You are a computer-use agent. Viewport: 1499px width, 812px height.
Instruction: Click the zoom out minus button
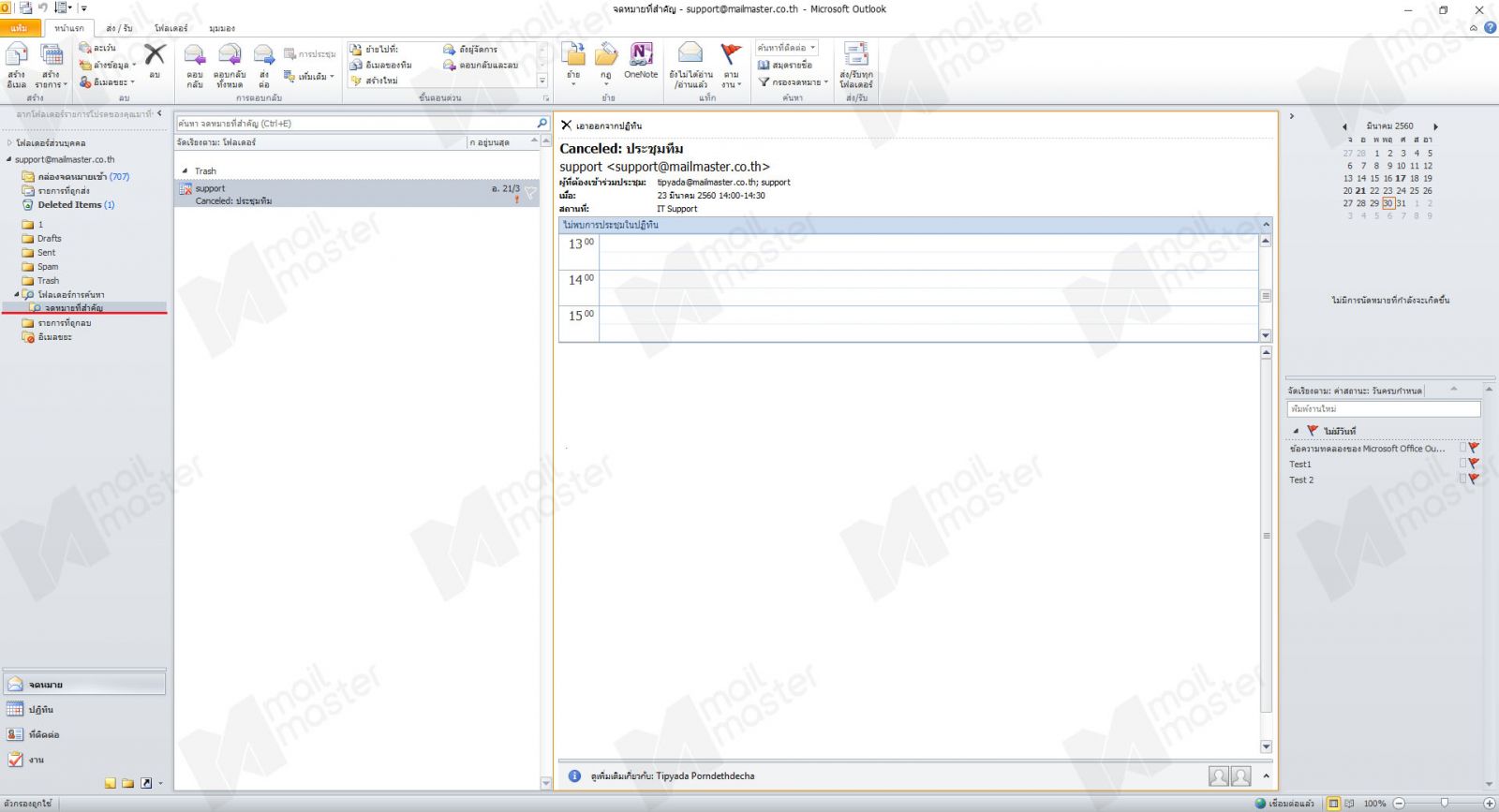(x=1399, y=803)
